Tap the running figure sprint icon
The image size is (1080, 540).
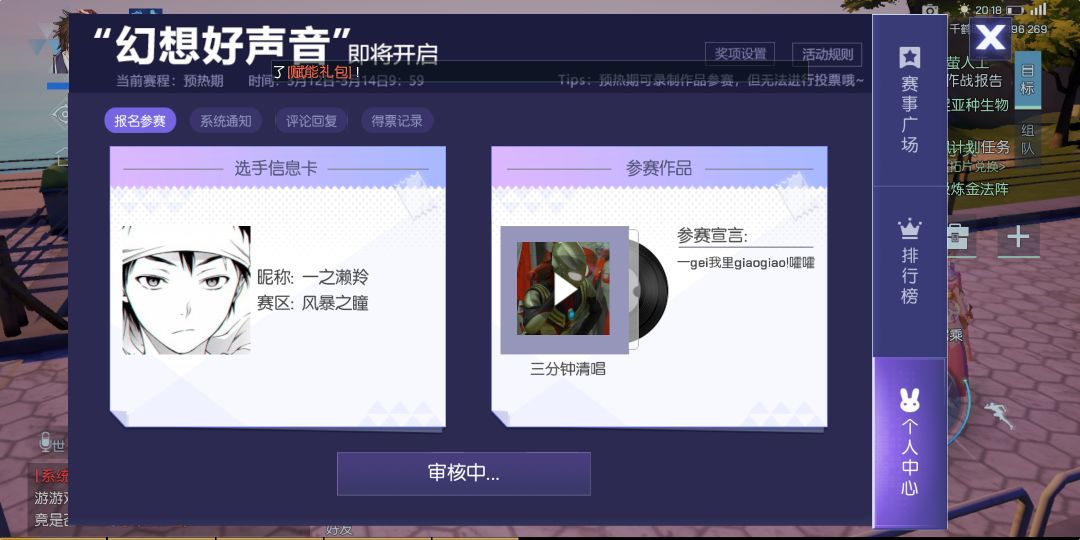[995, 415]
